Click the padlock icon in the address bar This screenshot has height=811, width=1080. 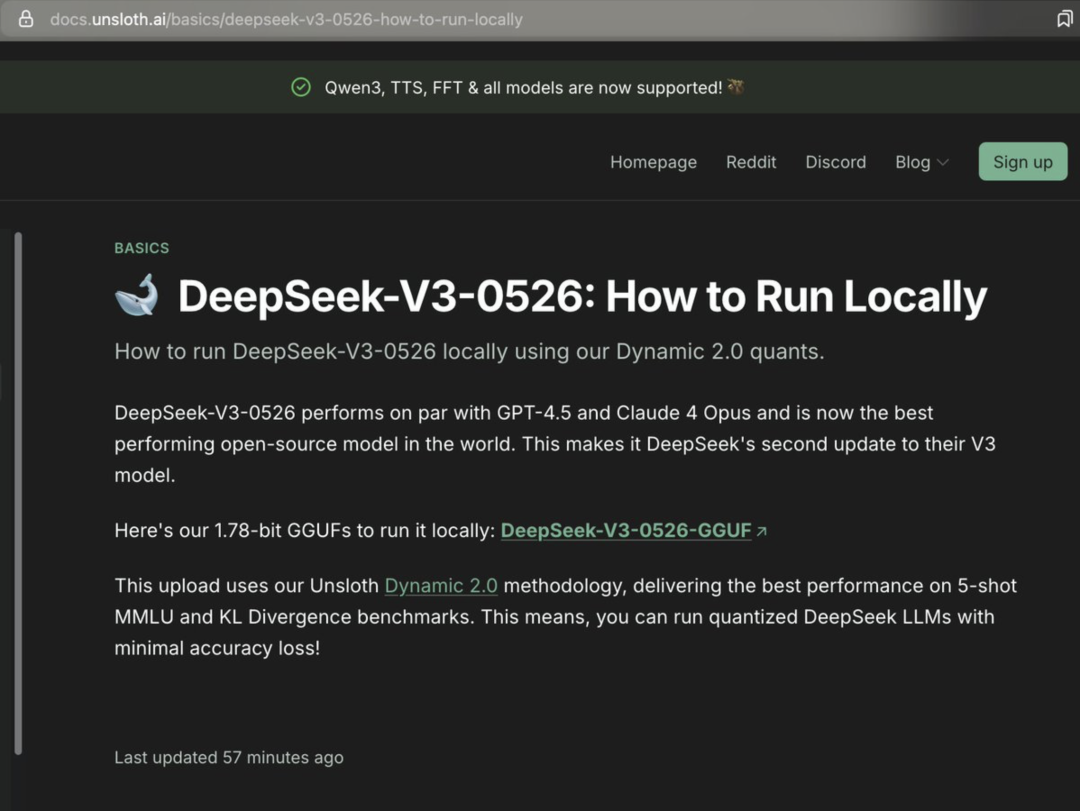coord(25,19)
